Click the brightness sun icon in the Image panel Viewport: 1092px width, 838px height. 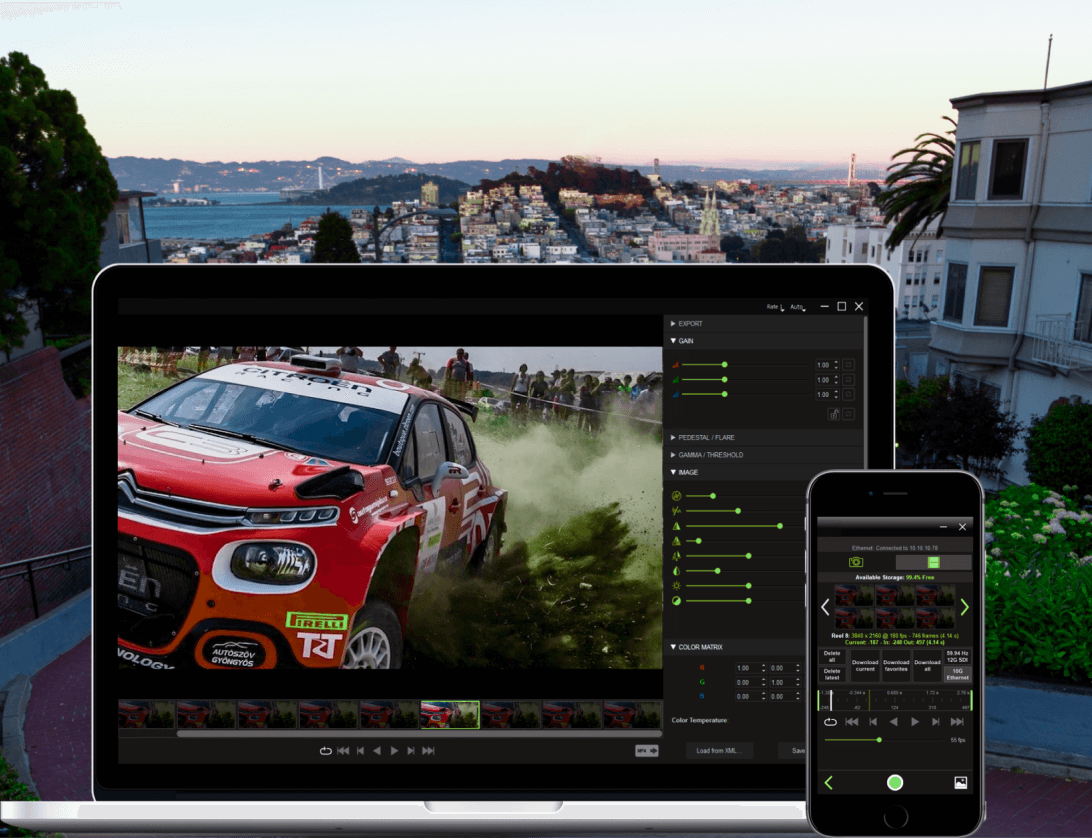675,586
